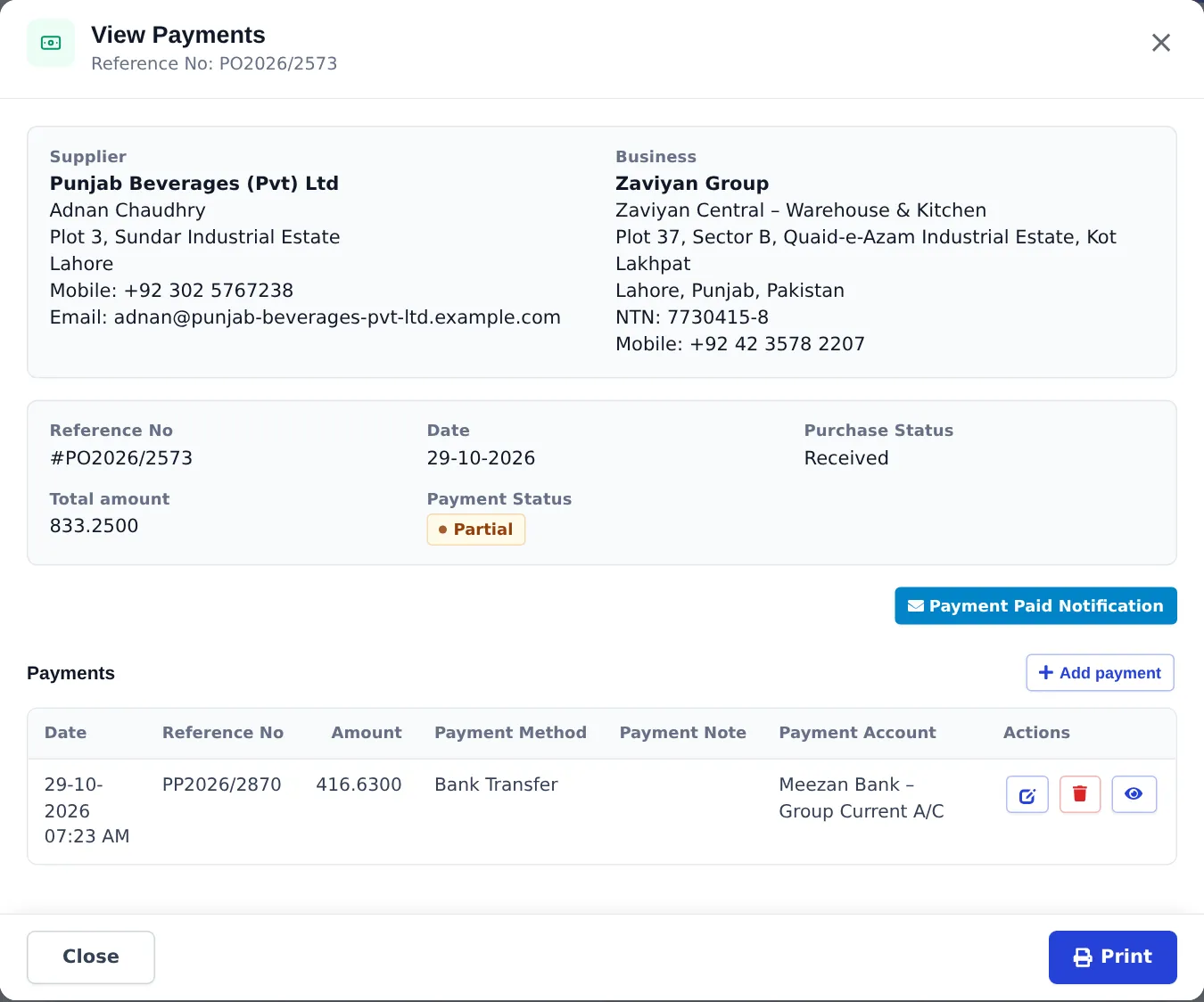
Task: Click supplier address Plot 3, Sundar Industrial Estate
Action: (195, 237)
